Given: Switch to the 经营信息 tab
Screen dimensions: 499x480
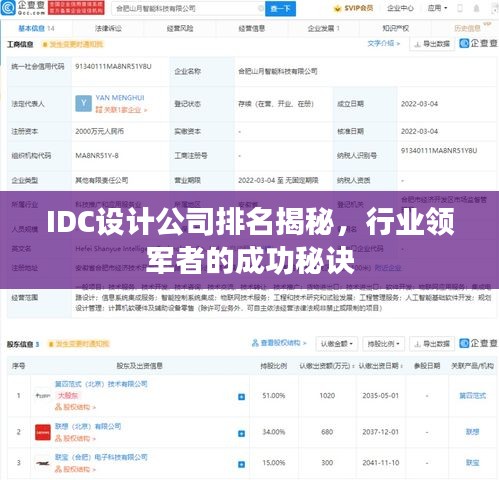Looking at the screenshot, I should pos(252,28).
